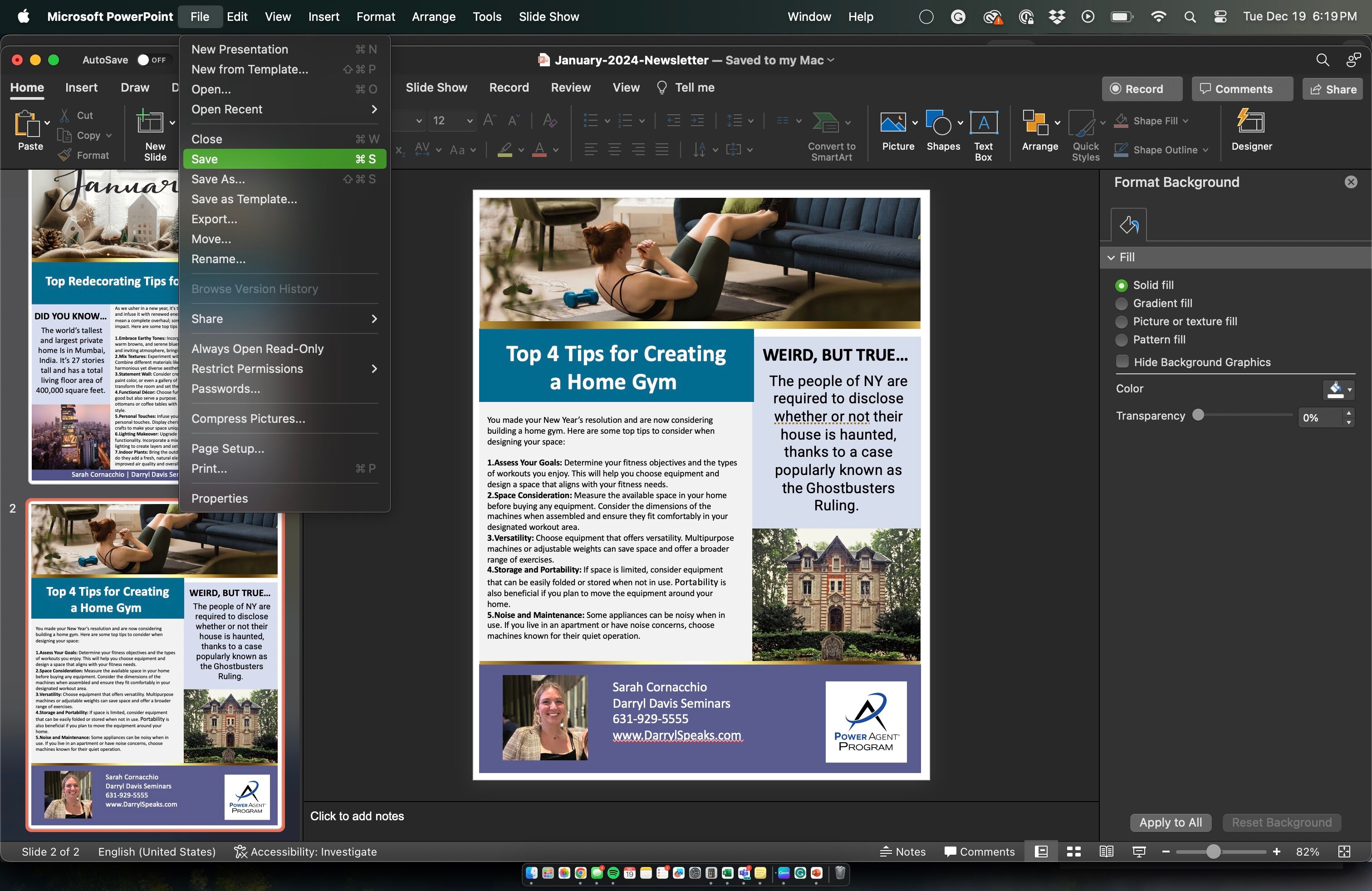
Task: Choose Save As from File menu
Action: point(218,179)
